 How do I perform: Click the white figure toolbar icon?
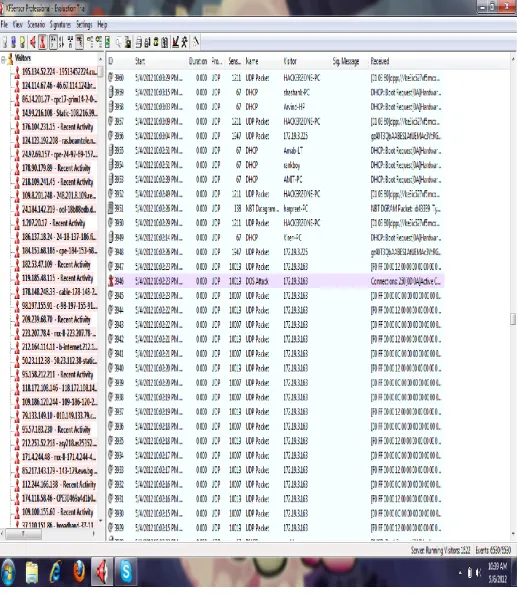coord(5,42)
